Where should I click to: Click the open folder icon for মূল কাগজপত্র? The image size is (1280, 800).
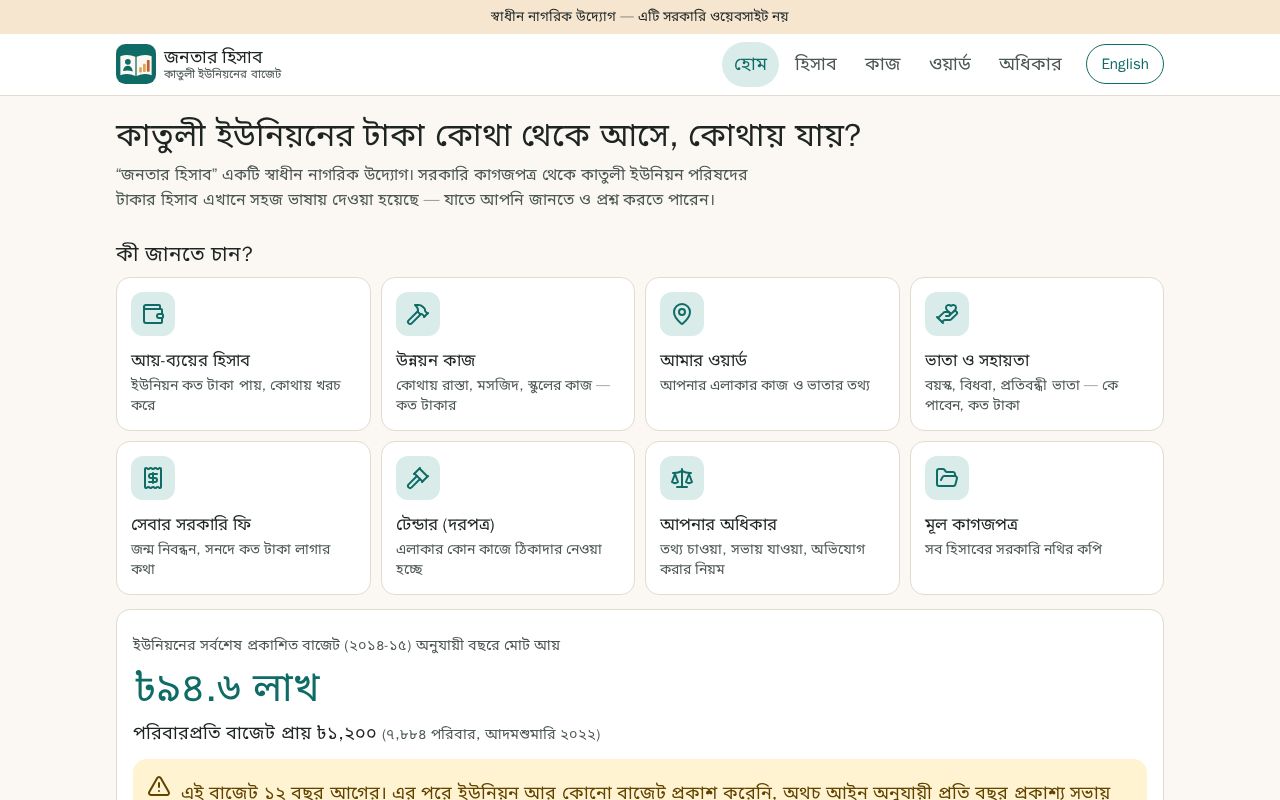(947, 478)
